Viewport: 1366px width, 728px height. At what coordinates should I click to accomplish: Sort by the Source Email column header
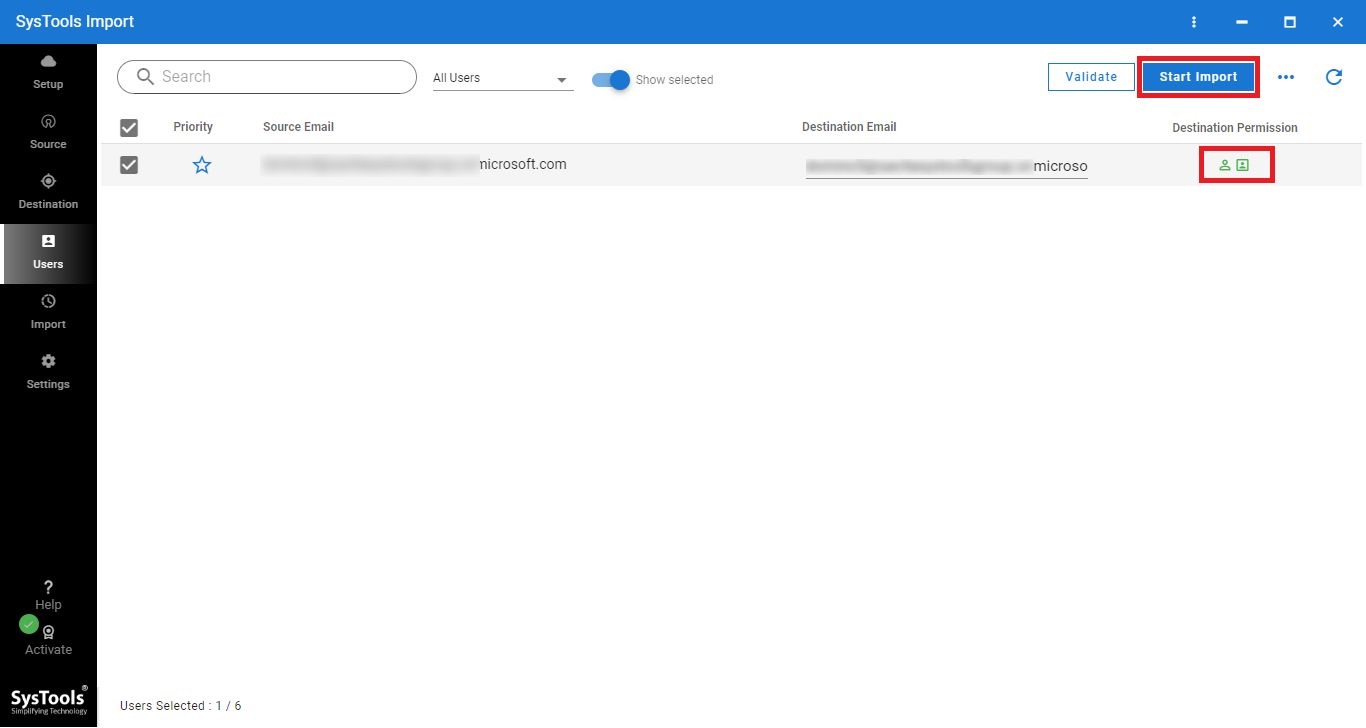coord(298,127)
